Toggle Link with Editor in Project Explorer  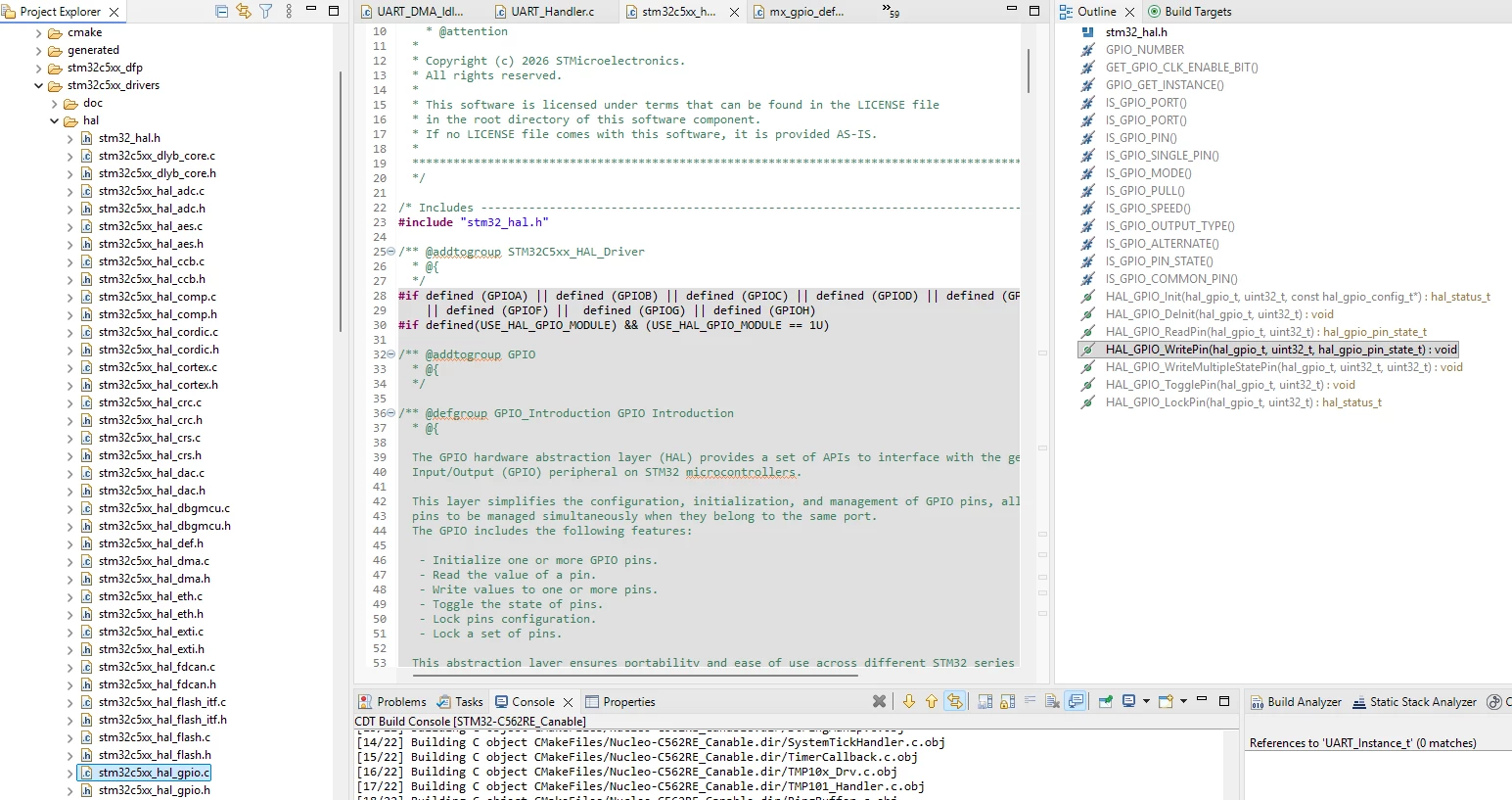[x=244, y=11]
